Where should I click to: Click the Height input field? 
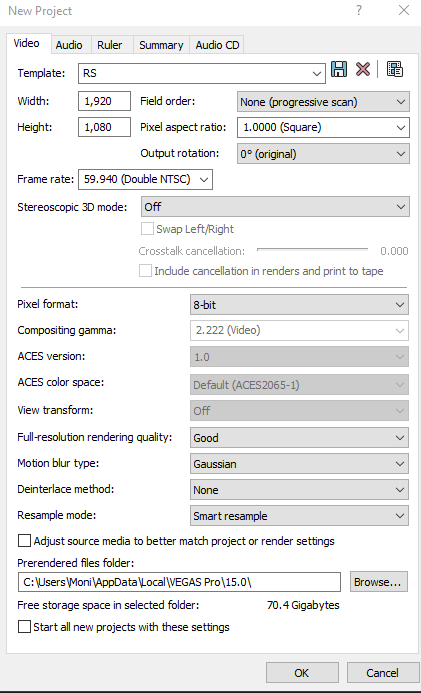coord(104,127)
